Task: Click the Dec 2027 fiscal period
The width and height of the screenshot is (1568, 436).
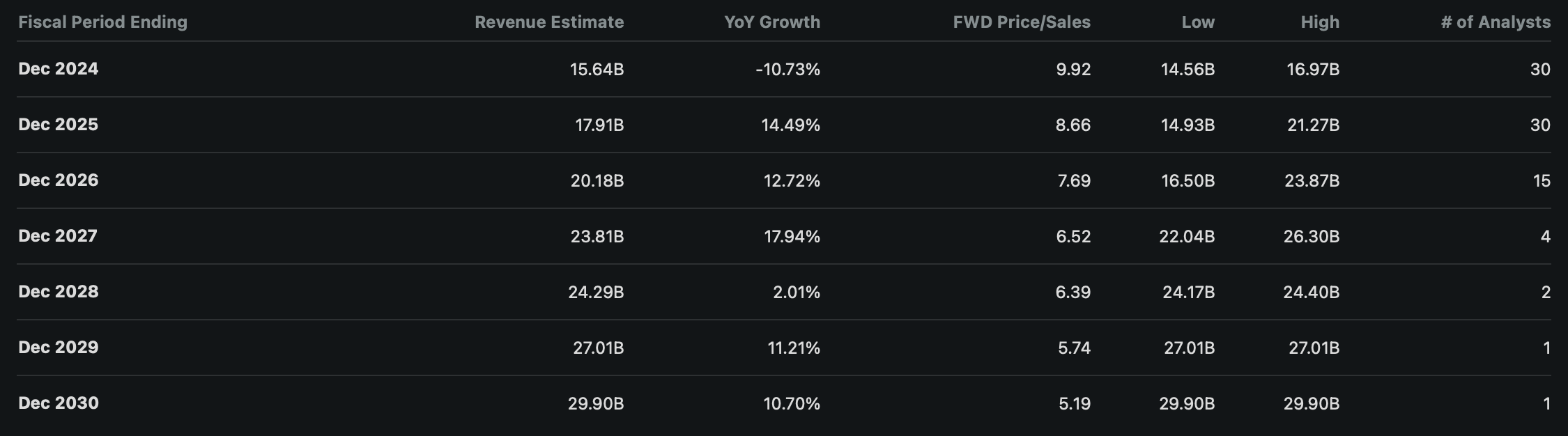Action: click(58, 236)
